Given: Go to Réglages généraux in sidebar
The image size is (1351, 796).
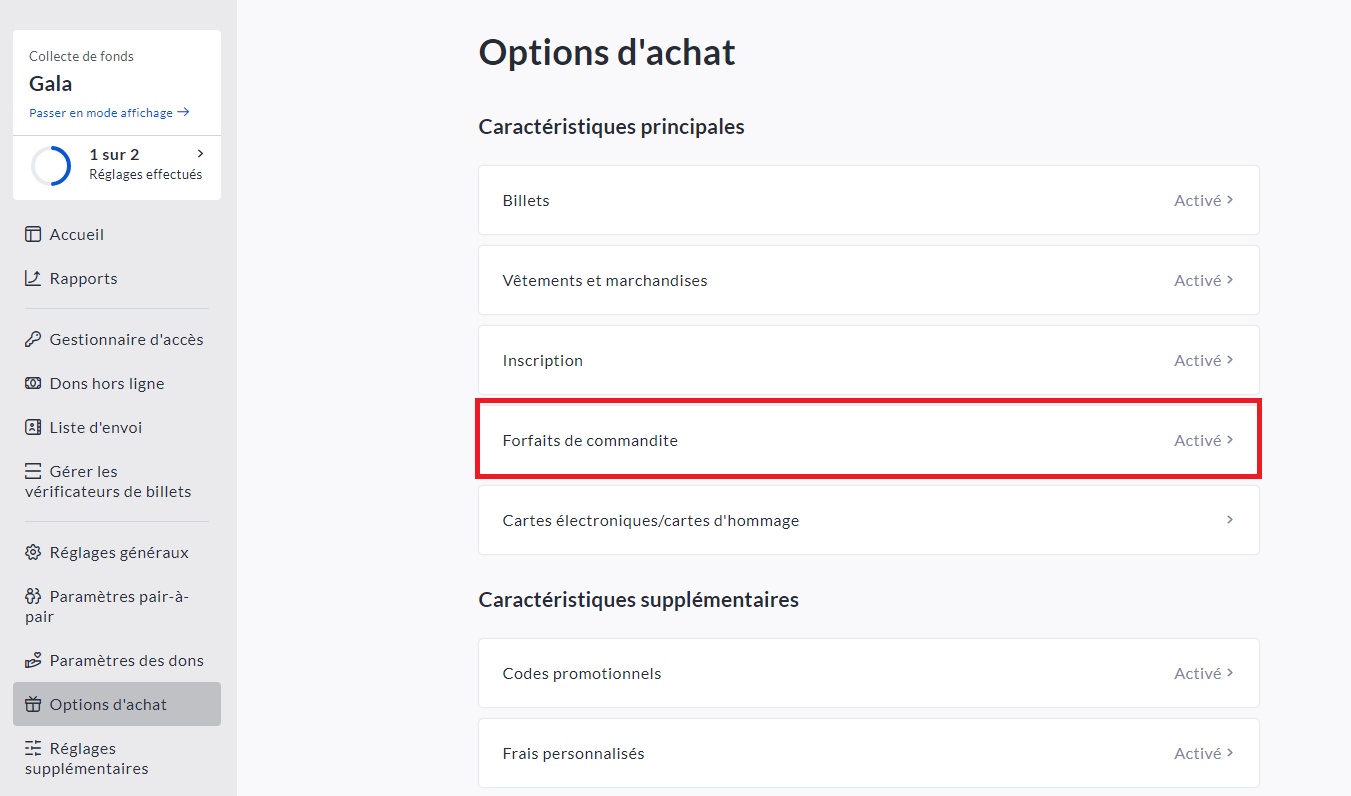Looking at the screenshot, I should click(x=119, y=553).
